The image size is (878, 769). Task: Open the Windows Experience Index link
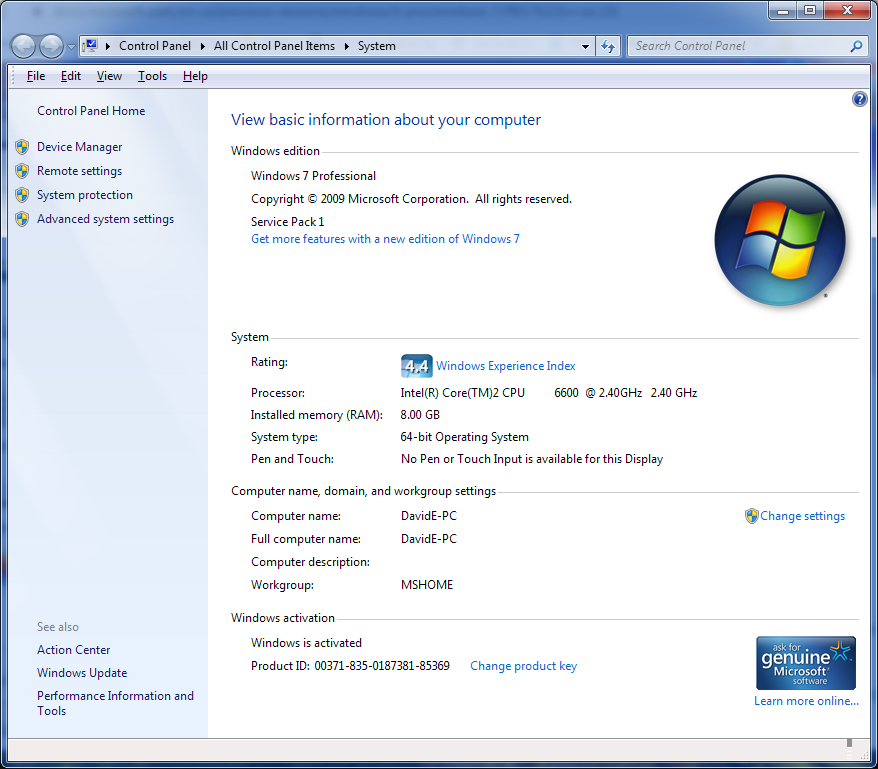coord(505,366)
